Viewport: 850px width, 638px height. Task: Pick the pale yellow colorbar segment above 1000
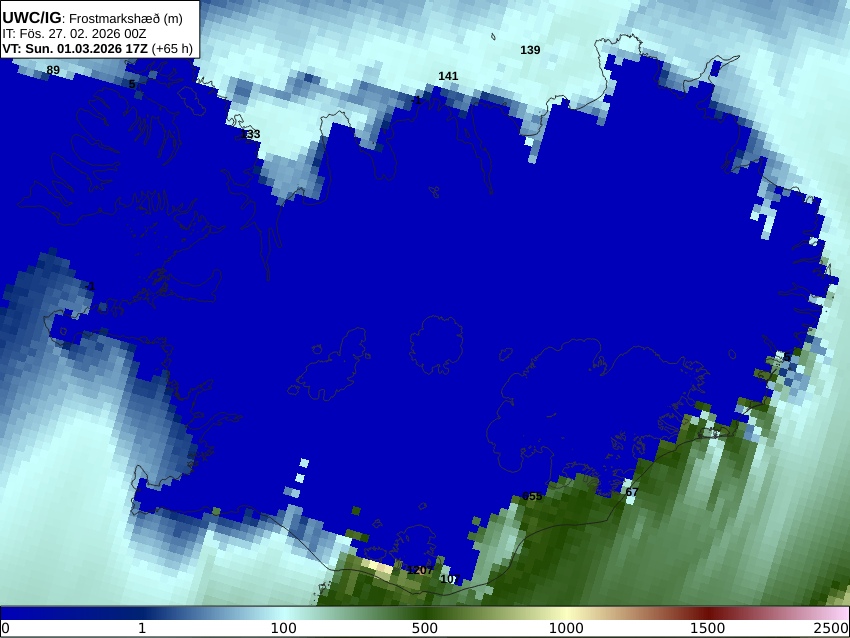tap(566, 613)
